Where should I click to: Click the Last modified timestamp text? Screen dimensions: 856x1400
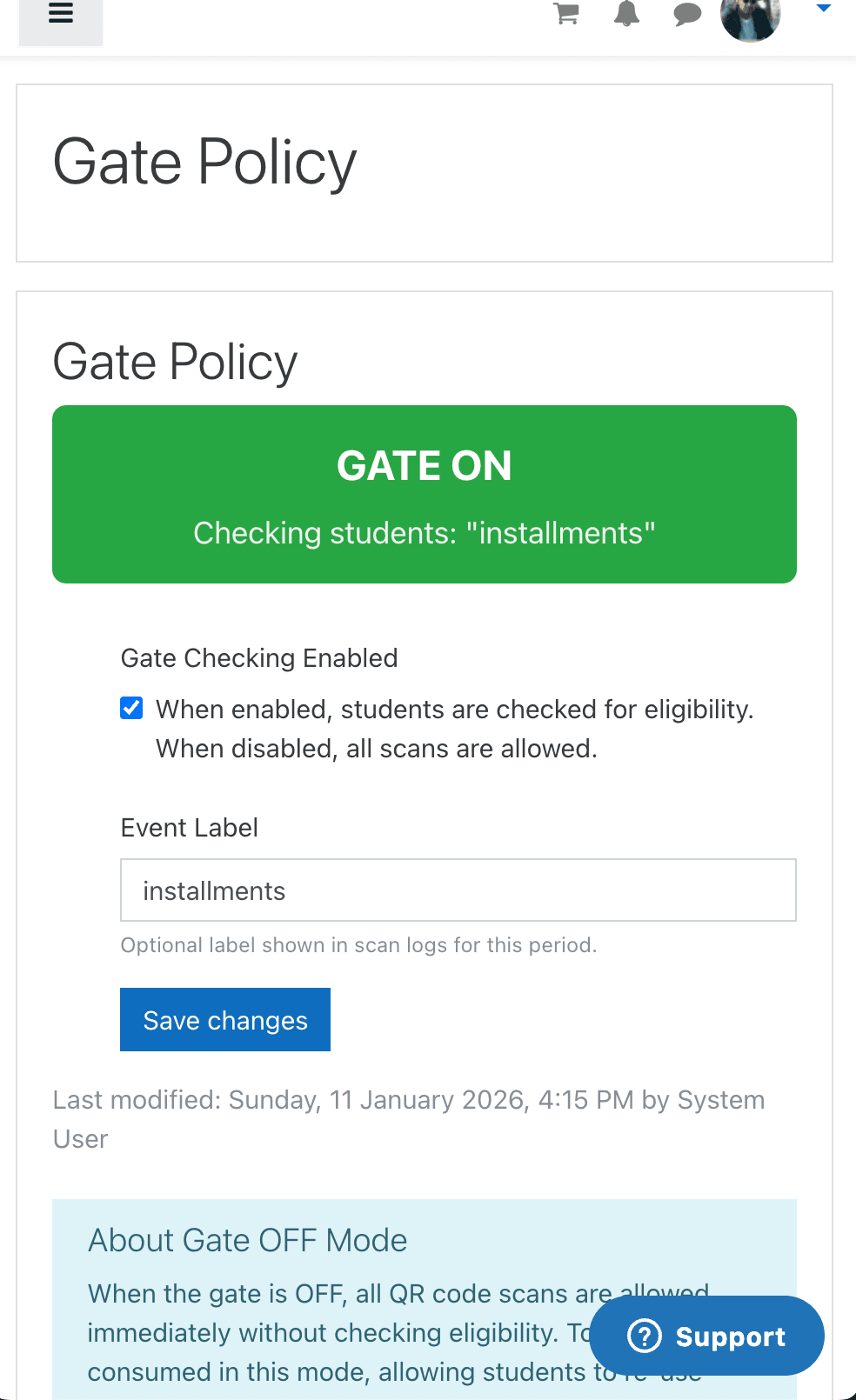tap(409, 1101)
